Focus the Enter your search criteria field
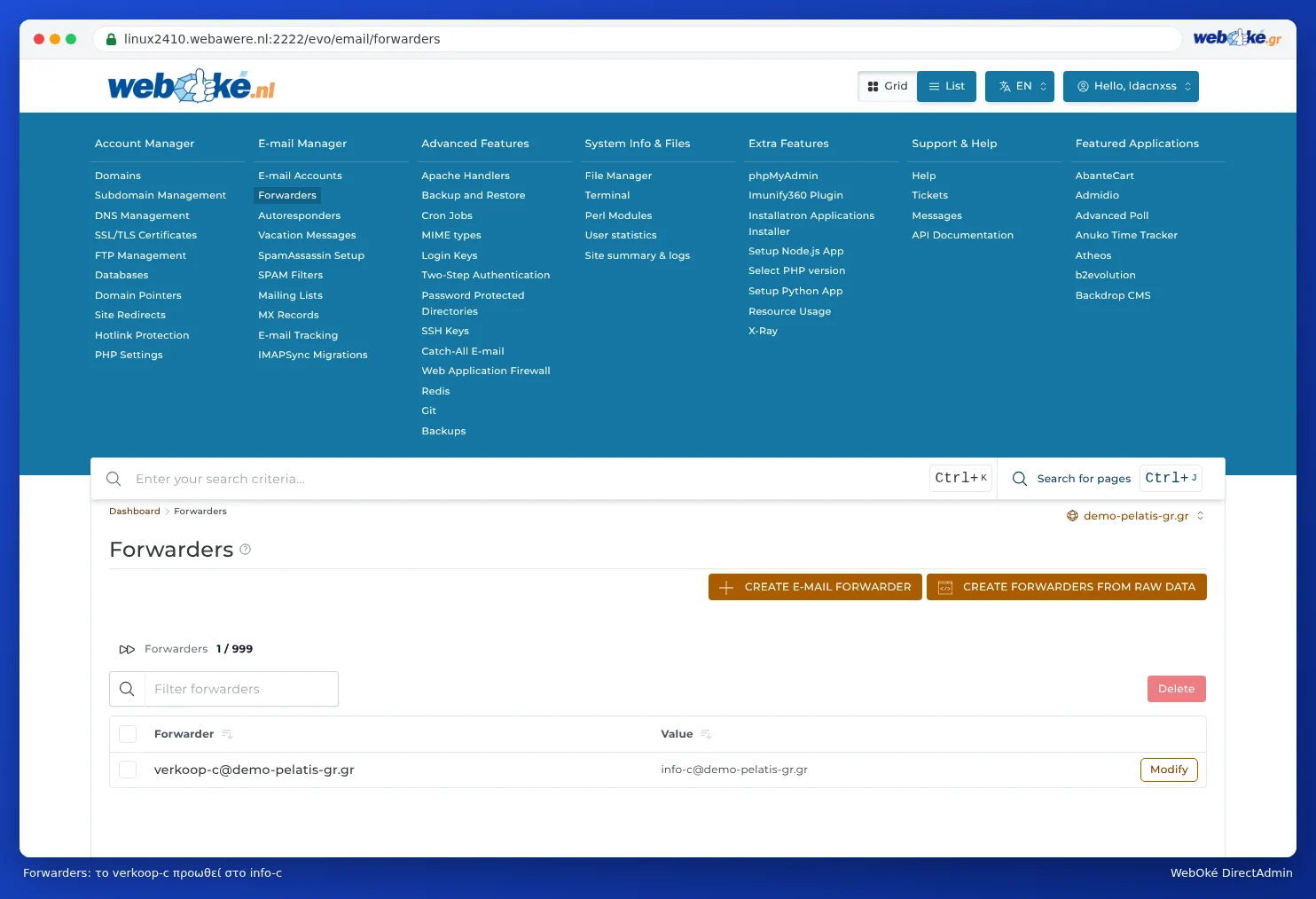The image size is (1316, 899). coord(528,479)
